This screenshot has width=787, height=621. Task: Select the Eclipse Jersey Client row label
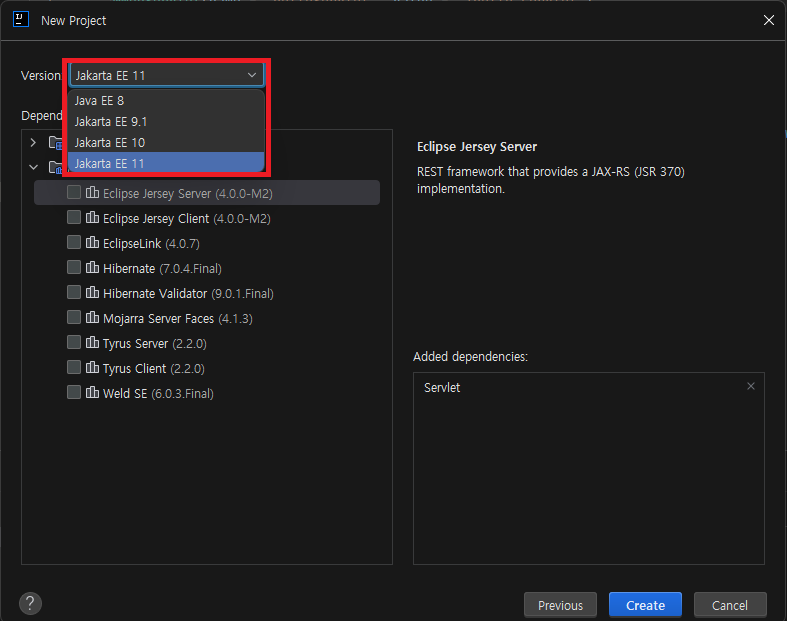187,218
